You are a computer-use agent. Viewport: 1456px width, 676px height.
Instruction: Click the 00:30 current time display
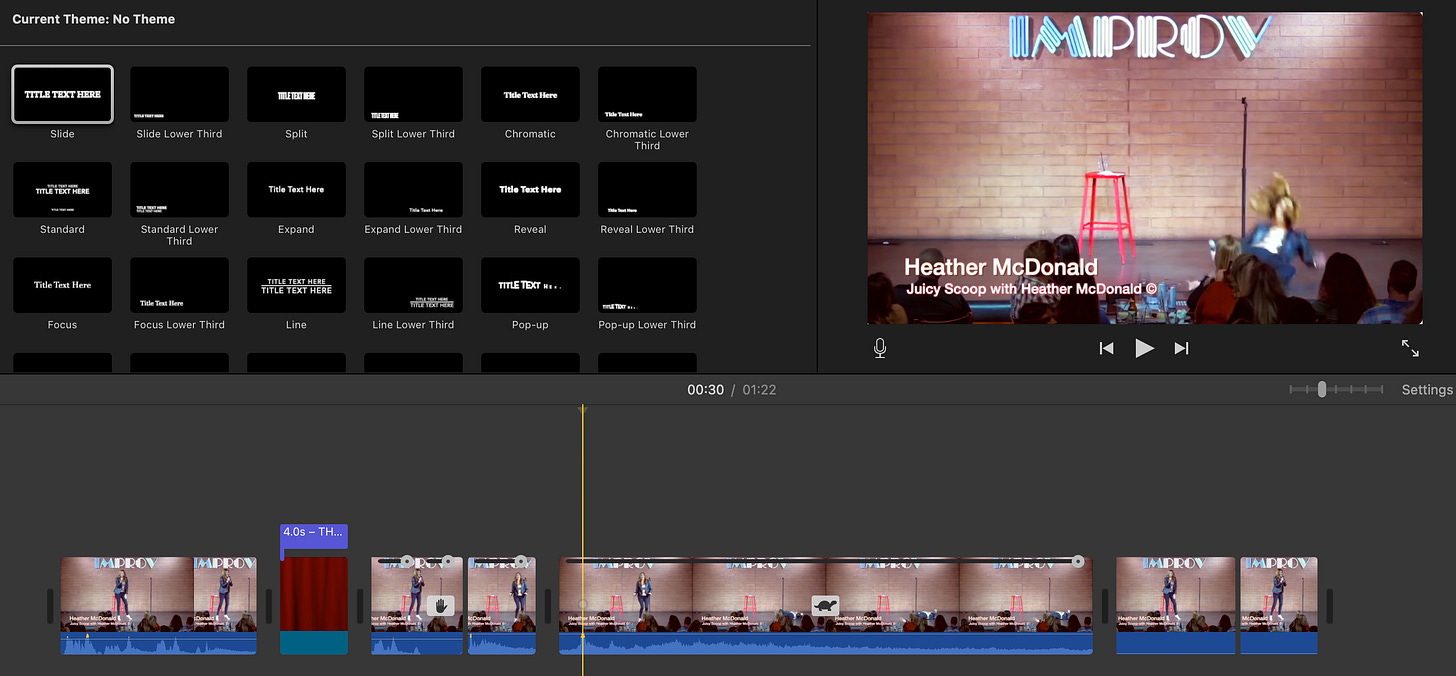pyautogui.click(x=705, y=390)
